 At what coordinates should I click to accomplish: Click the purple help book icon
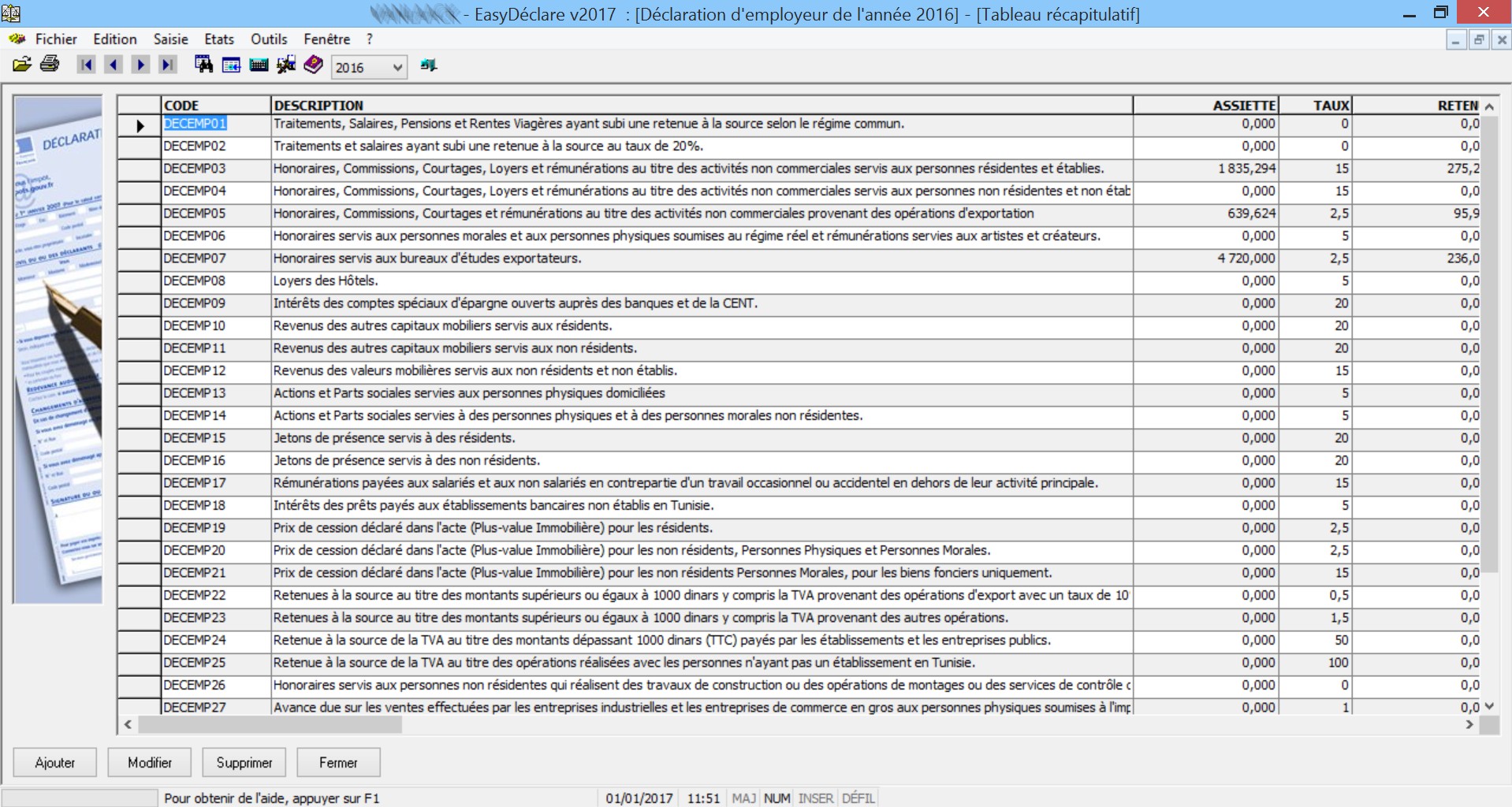[313, 65]
